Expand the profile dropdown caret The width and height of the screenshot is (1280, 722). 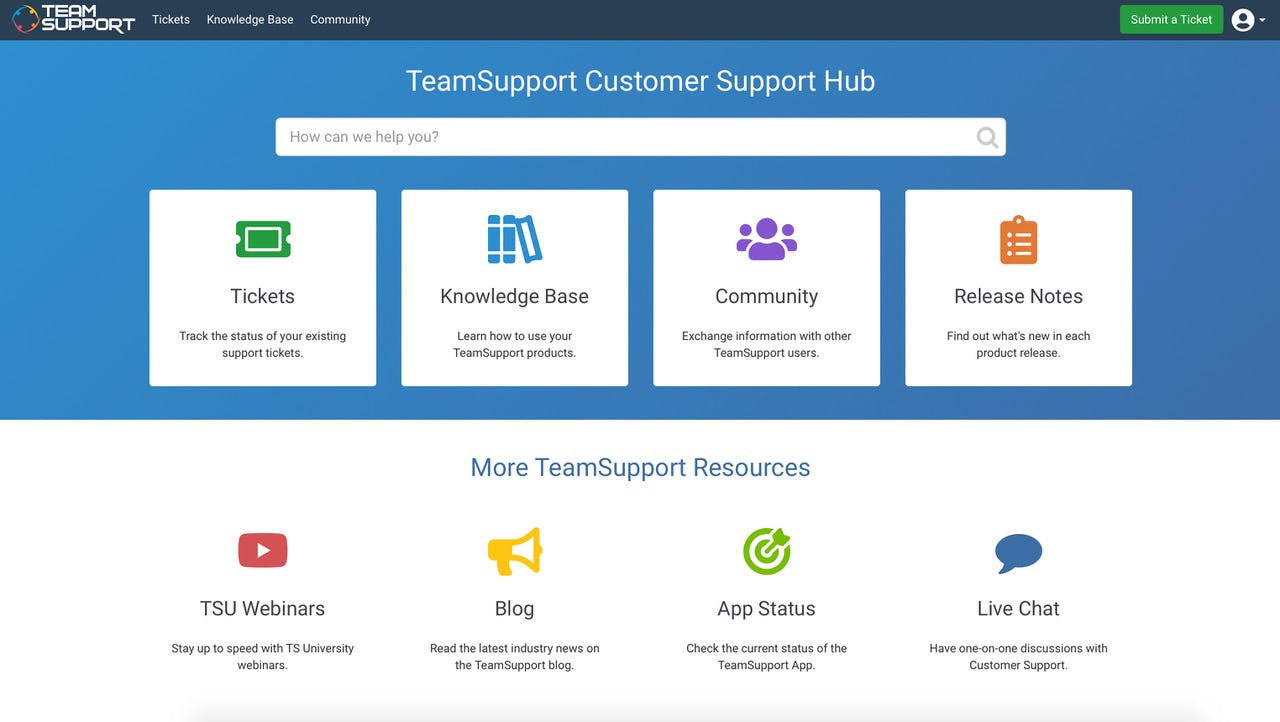[1262, 20]
